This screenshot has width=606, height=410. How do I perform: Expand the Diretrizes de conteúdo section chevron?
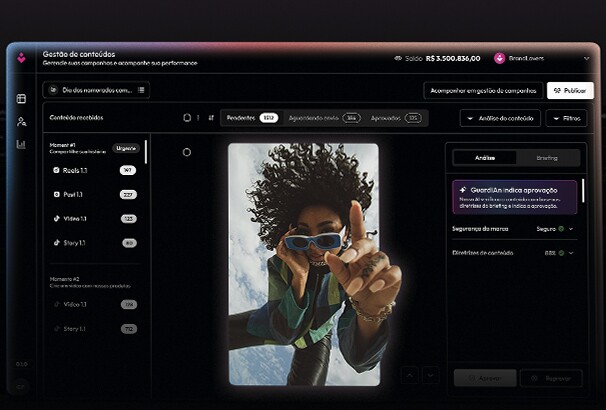(571, 253)
